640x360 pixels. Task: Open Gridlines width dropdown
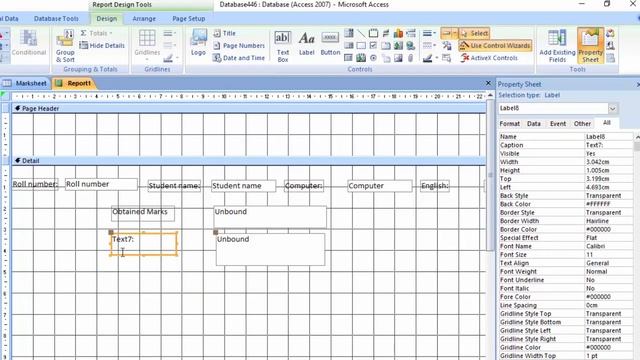coord(170,33)
